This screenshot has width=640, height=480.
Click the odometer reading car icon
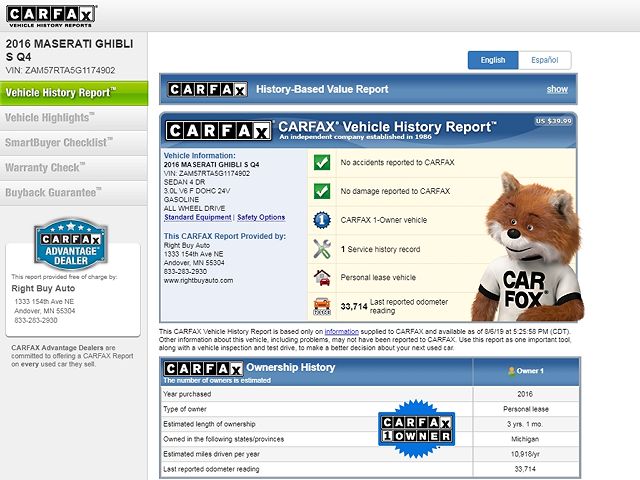322,306
